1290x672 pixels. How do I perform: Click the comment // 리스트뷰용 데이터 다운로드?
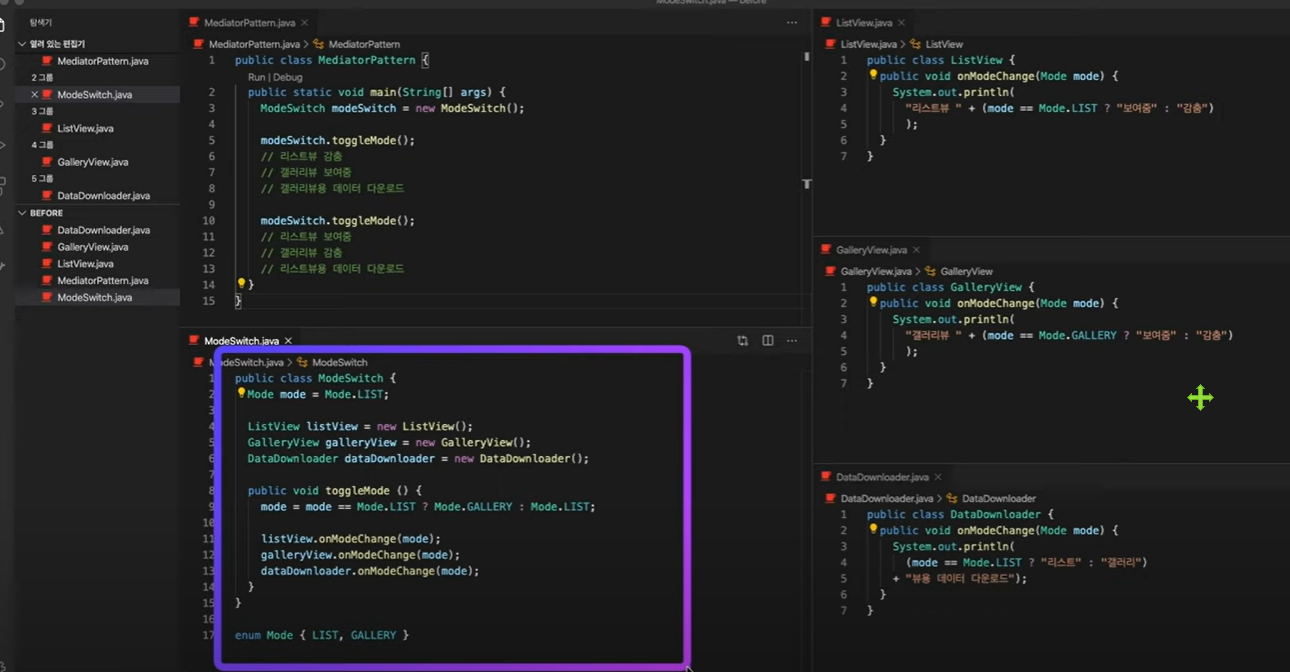point(332,268)
